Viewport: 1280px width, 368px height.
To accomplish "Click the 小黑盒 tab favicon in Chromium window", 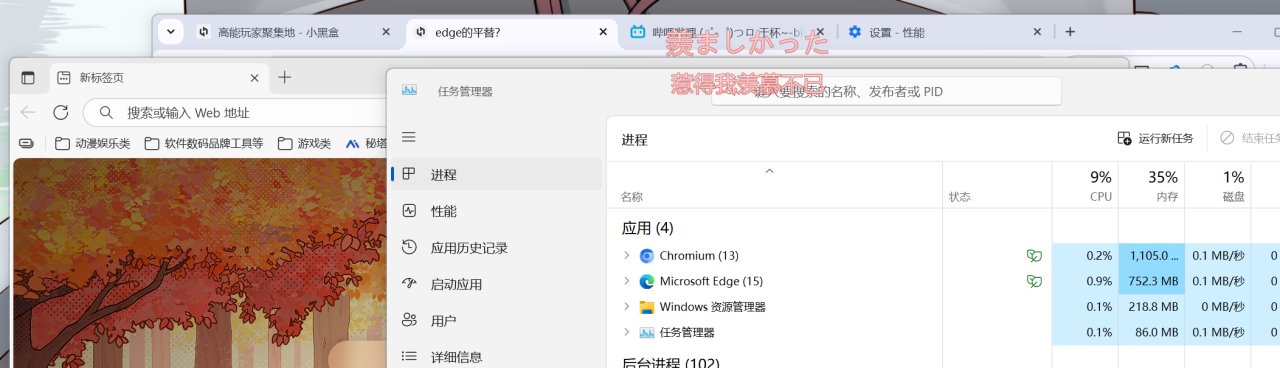I will coord(204,32).
